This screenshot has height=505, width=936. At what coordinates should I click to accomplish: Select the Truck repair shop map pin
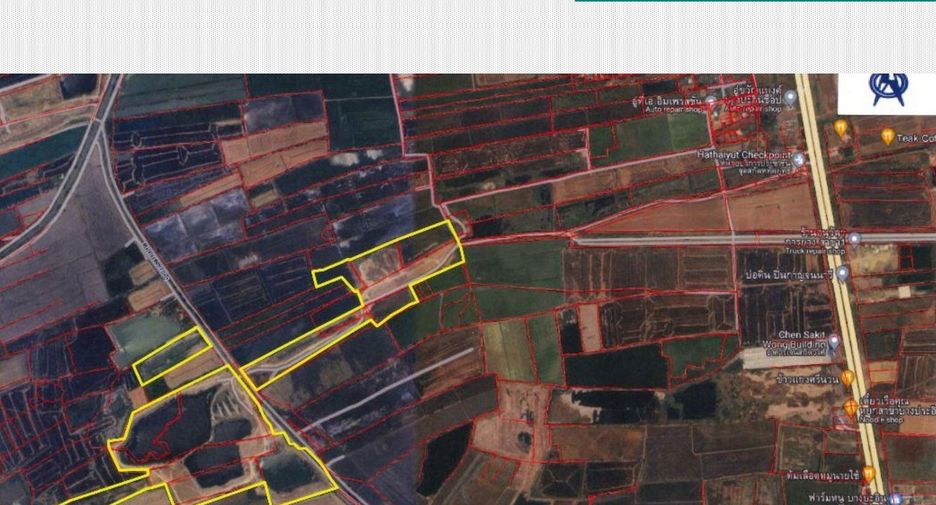(854, 241)
